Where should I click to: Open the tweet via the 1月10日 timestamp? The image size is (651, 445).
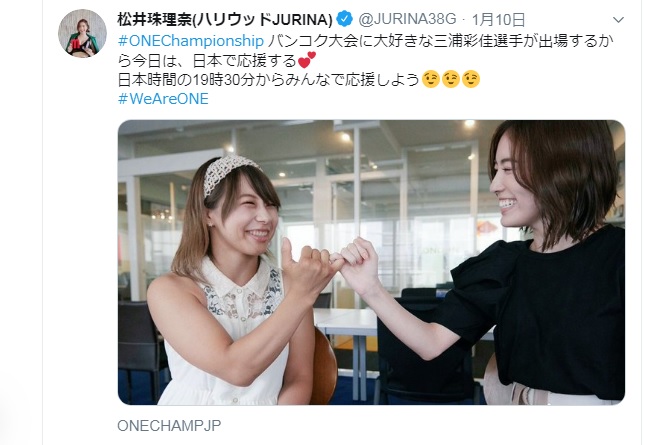499,20
